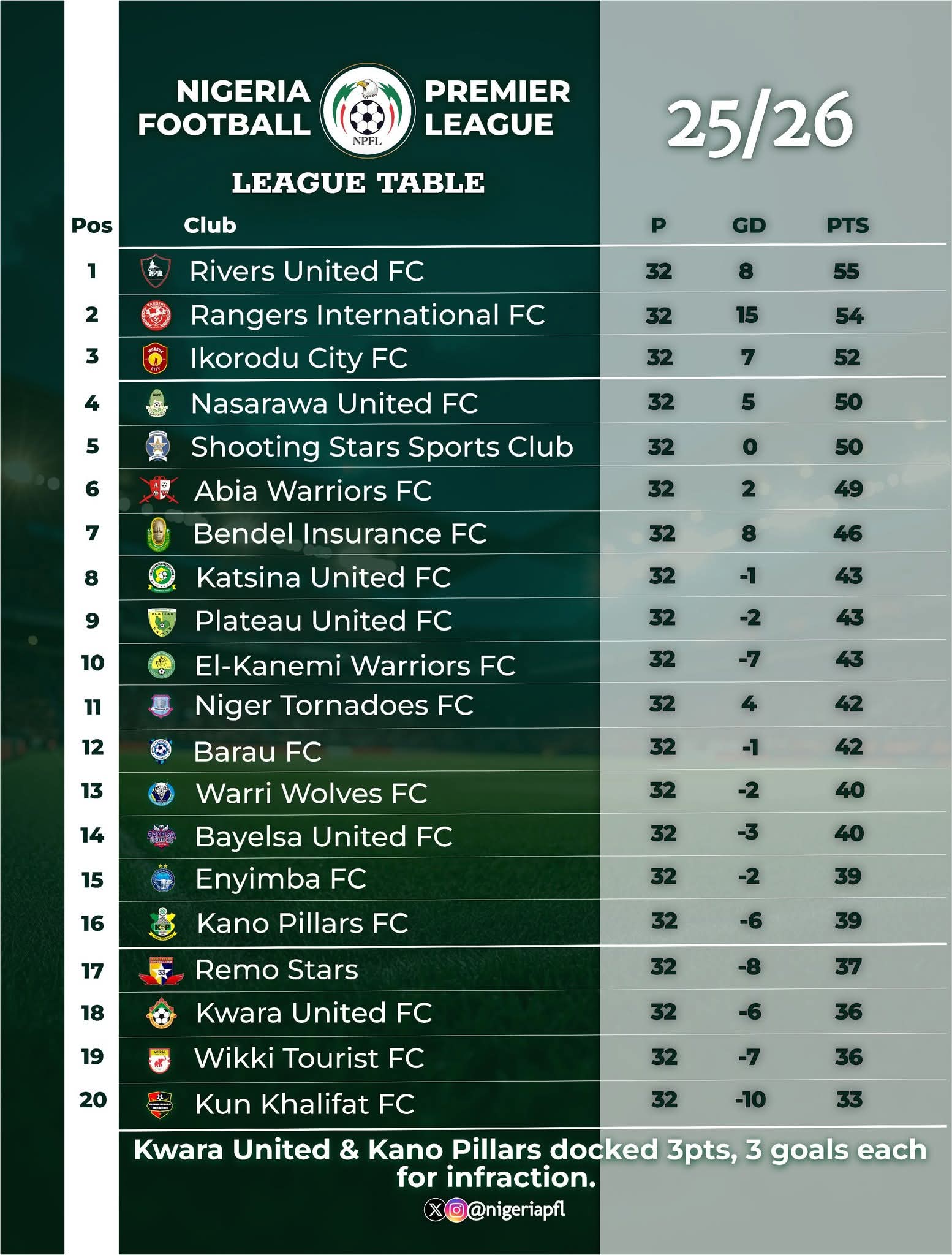Click the PTS column header
The width and height of the screenshot is (952, 1255).
pos(847,226)
